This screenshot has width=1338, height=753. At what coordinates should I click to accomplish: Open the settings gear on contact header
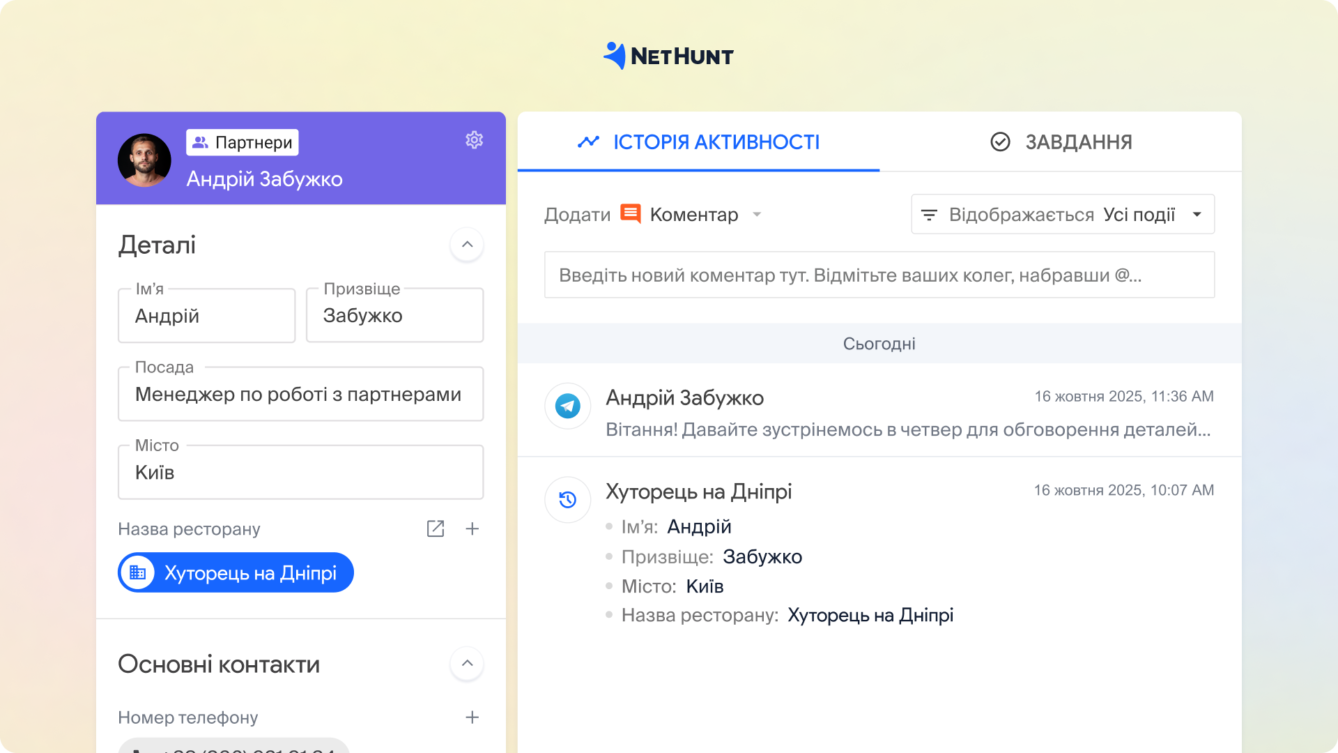(x=474, y=140)
